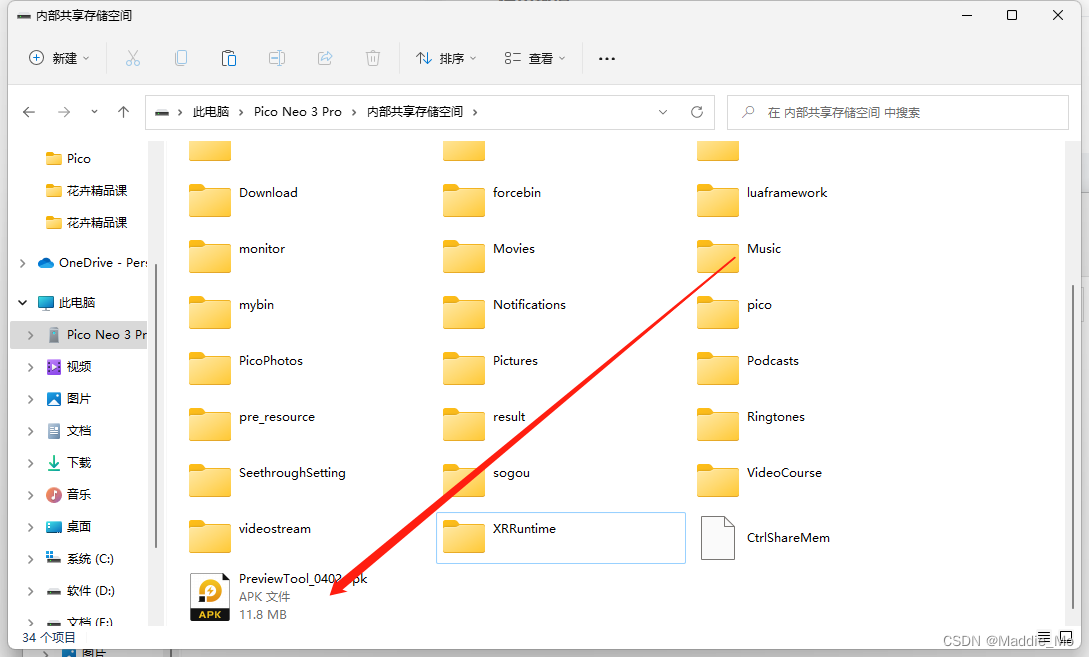Open the three-dot more options menu
1089x657 pixels.
pos(607,59)
